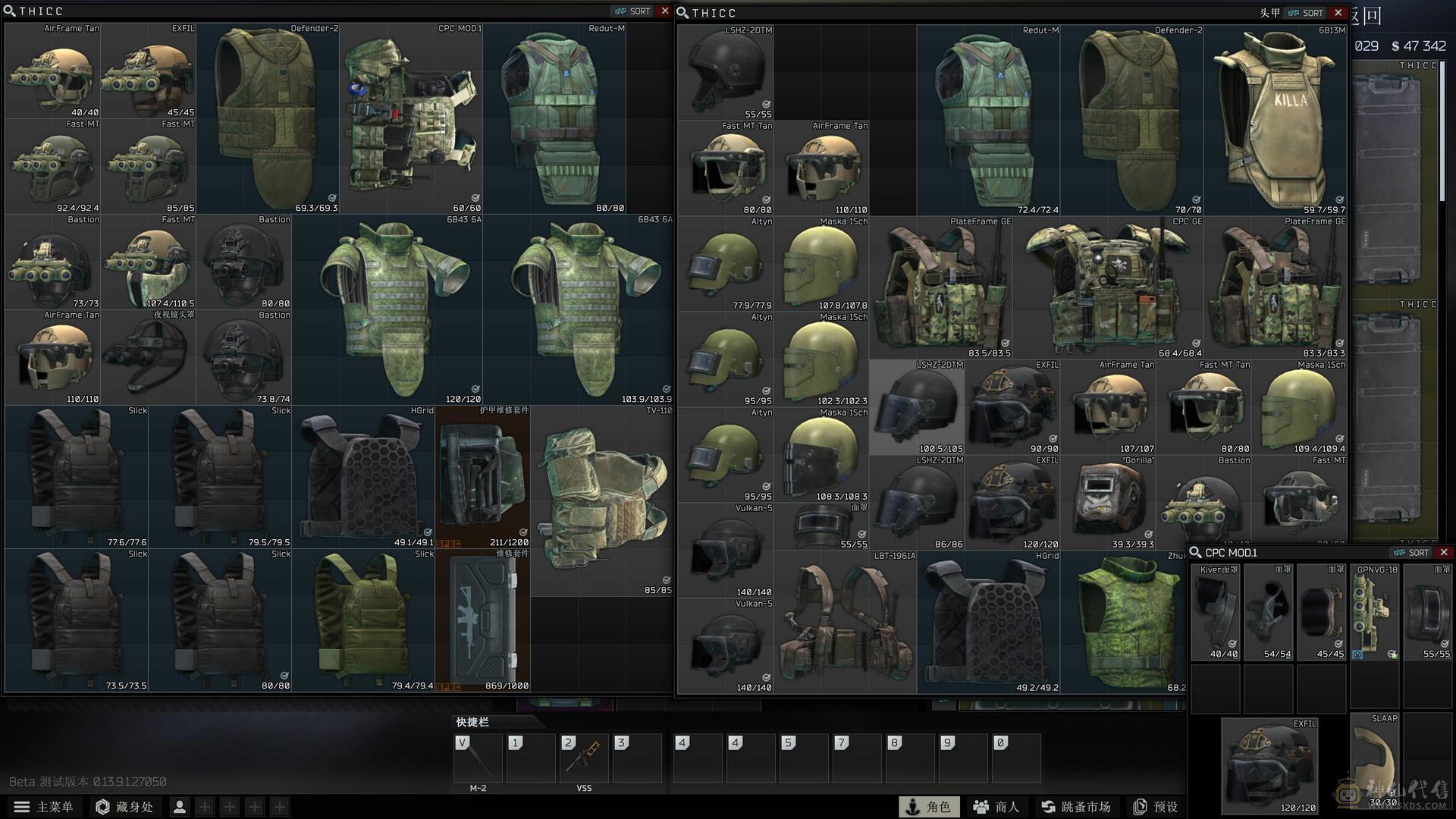The image size is (1456, 819).
Task: Select the Maska 1Sch helmet showing 107.8/107.8
Action: (x=821, y=264)
